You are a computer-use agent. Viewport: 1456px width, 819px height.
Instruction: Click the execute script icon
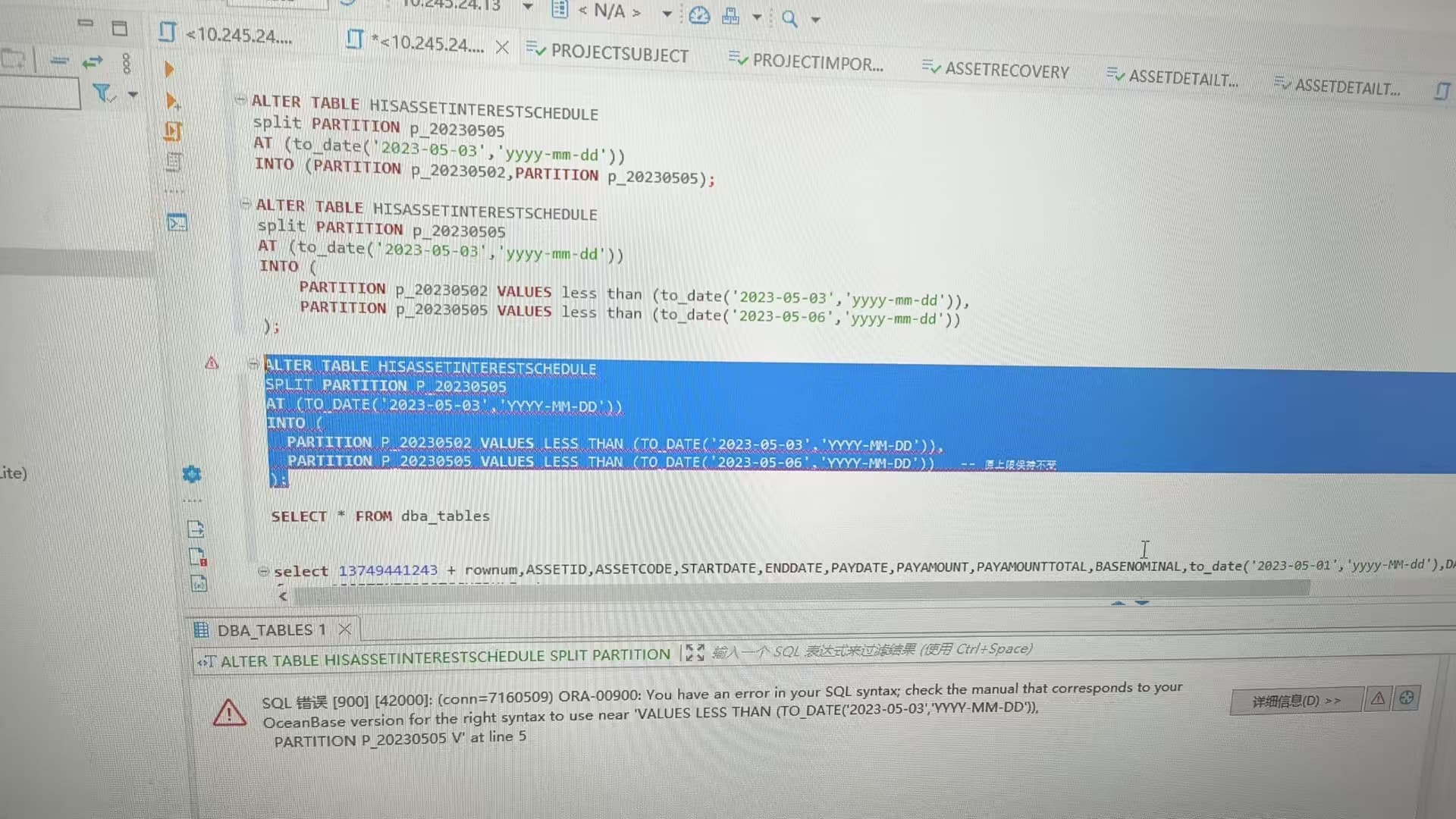pyautogui.click(x=173, y=131)
